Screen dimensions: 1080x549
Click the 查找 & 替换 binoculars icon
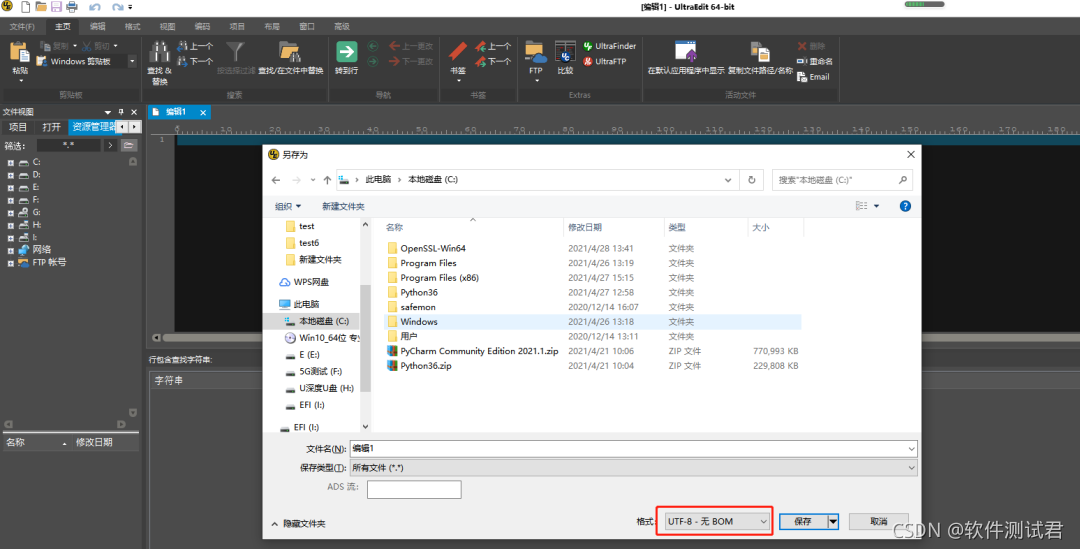[x=159, y=53]
